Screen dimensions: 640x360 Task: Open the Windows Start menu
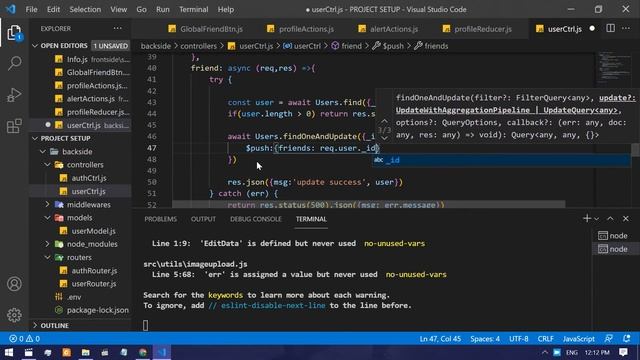[9, 352]
